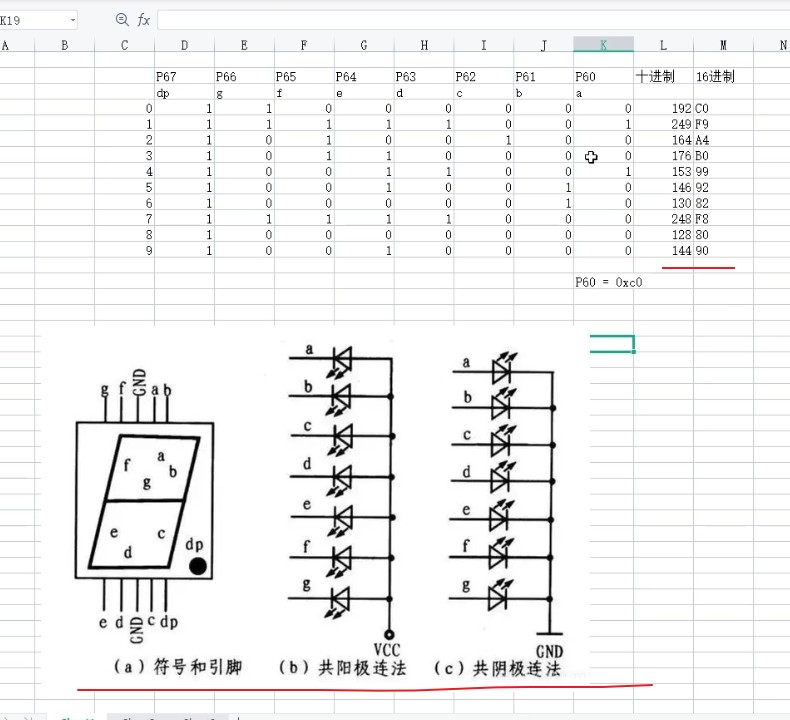Select the hex value F9 cell
This screenshot has height=720, width=790.
pos(723,124)
